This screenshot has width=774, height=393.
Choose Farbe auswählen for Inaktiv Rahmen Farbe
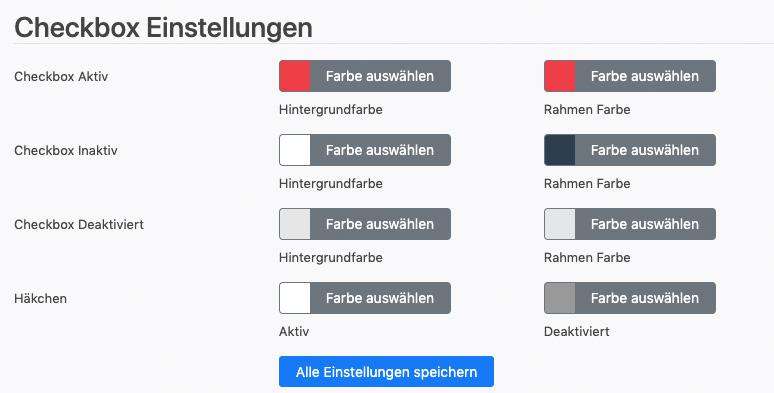pos(645,150)
